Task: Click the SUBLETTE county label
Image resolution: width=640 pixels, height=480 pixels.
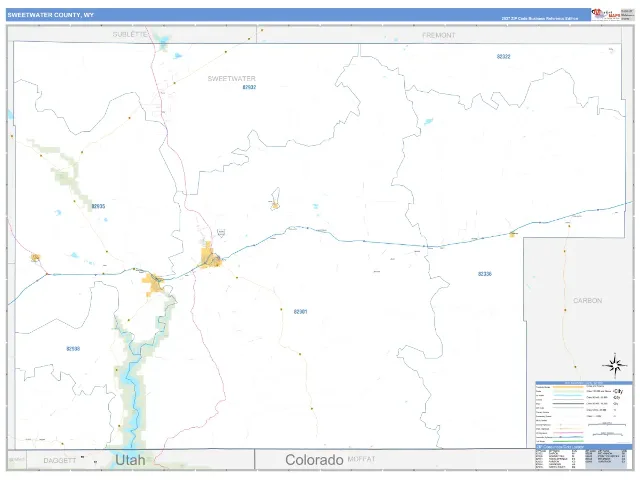Action: 130,34
